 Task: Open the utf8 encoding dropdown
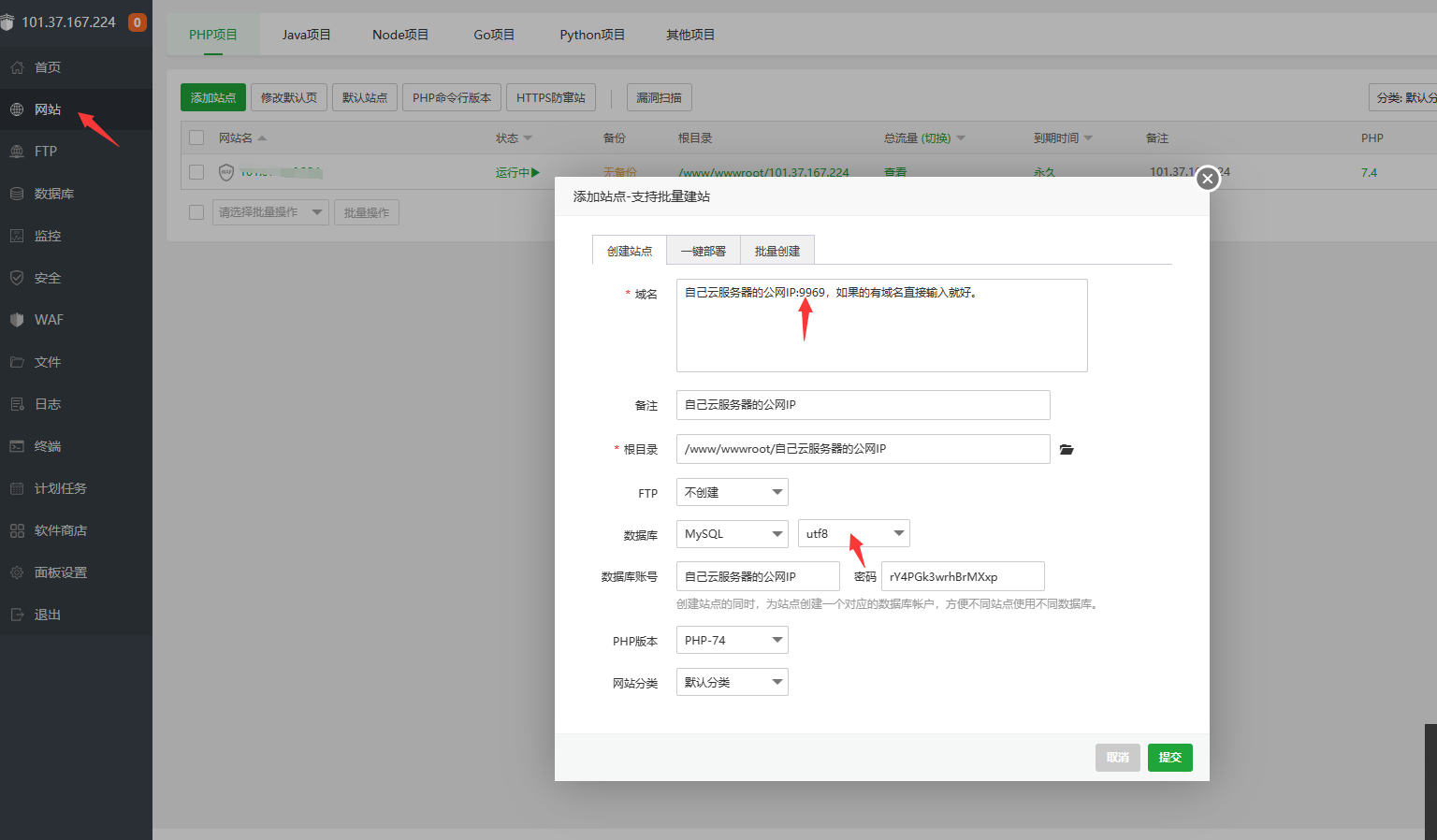pos(853,533)
